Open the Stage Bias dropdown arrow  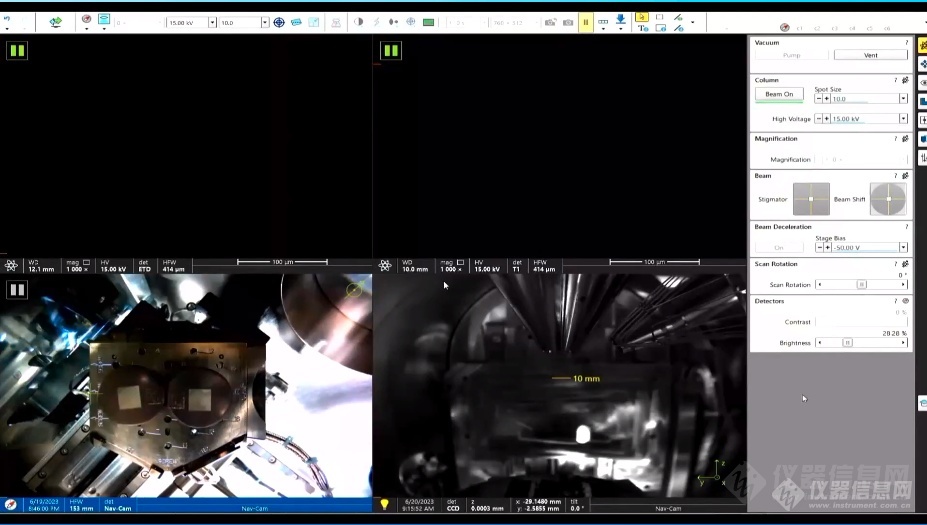coord(903,247)
